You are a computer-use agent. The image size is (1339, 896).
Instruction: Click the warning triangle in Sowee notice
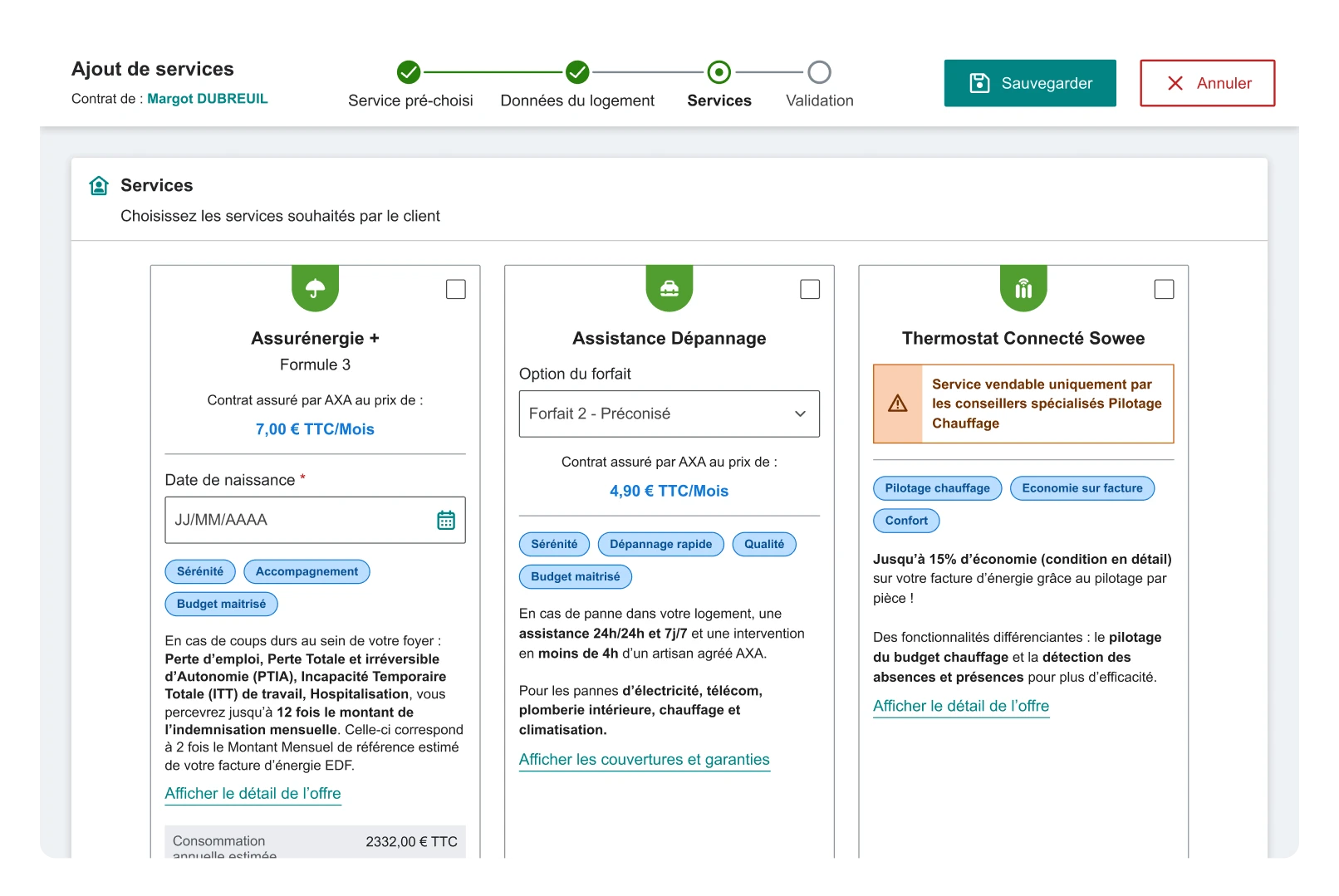point(898,404)
